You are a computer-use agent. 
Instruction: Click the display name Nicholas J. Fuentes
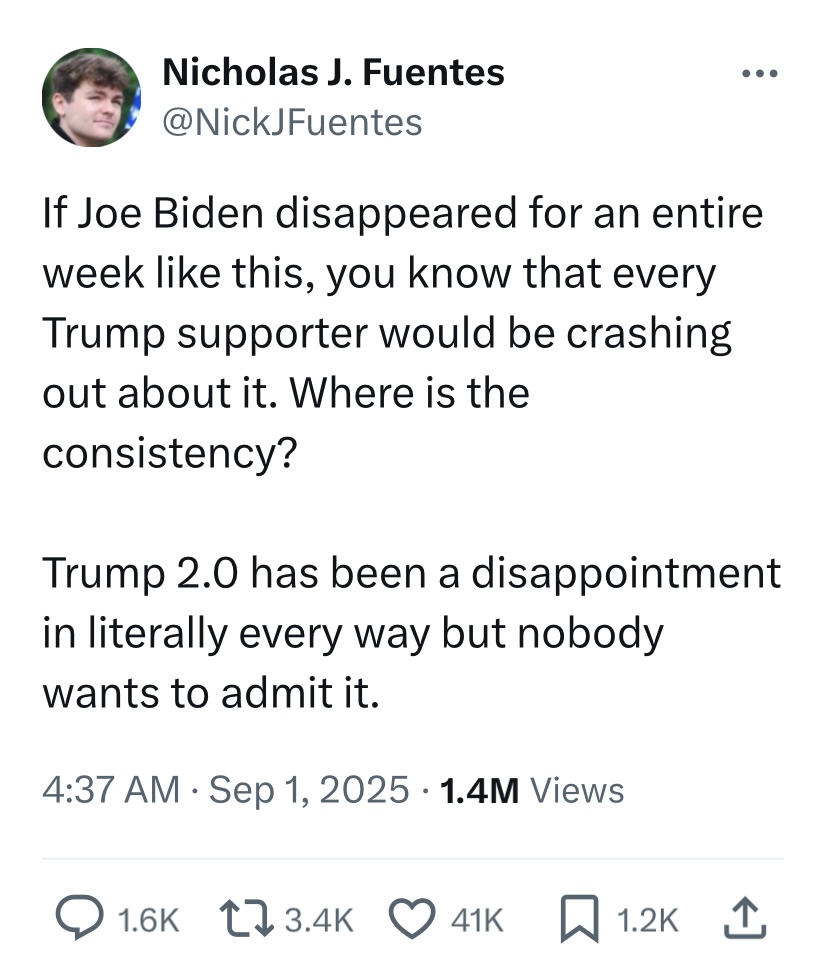333,72
